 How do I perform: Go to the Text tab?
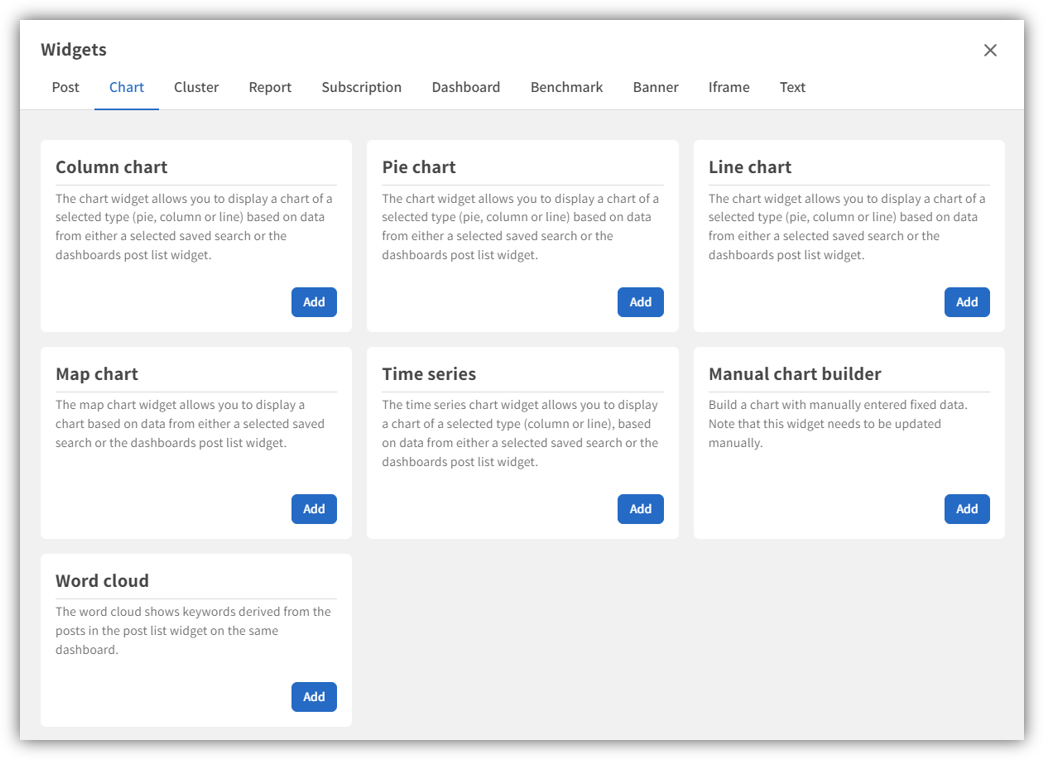pyautogui.click(x=792, y=87)
